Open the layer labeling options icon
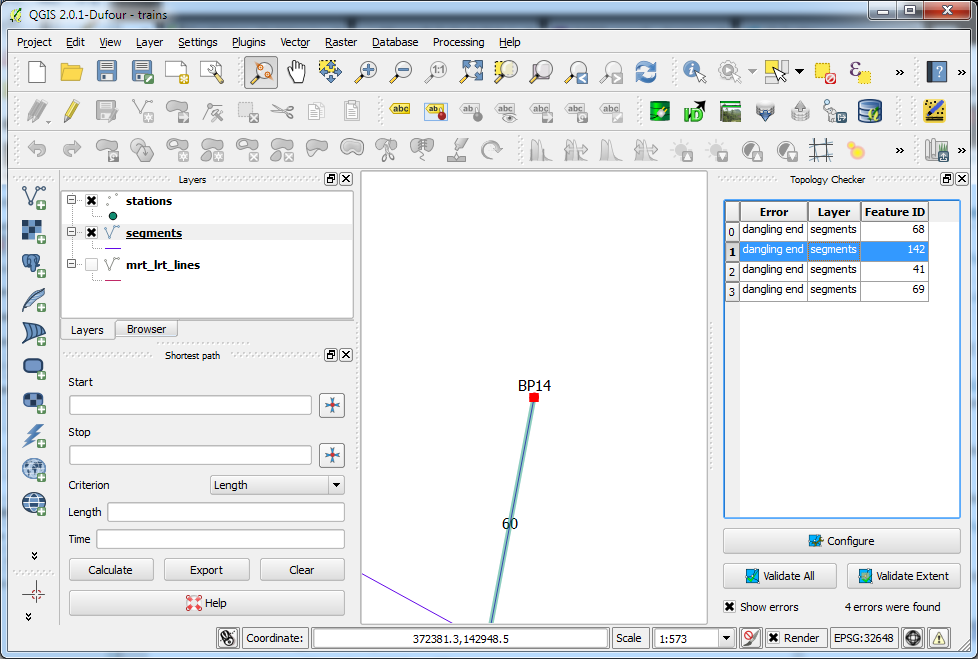The height and width of the screenshot is (659, 978). (400, 111)
